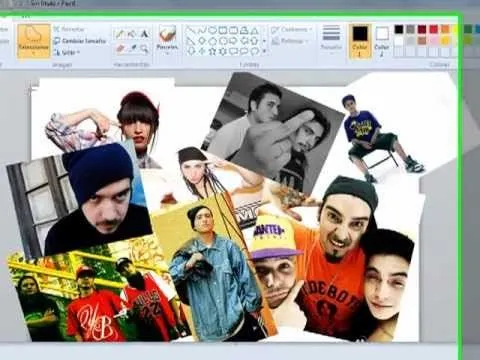The height and width of the screenshot is (360, 480).
Task: Select the Magnifier tool
Action: tap(144, 49)
